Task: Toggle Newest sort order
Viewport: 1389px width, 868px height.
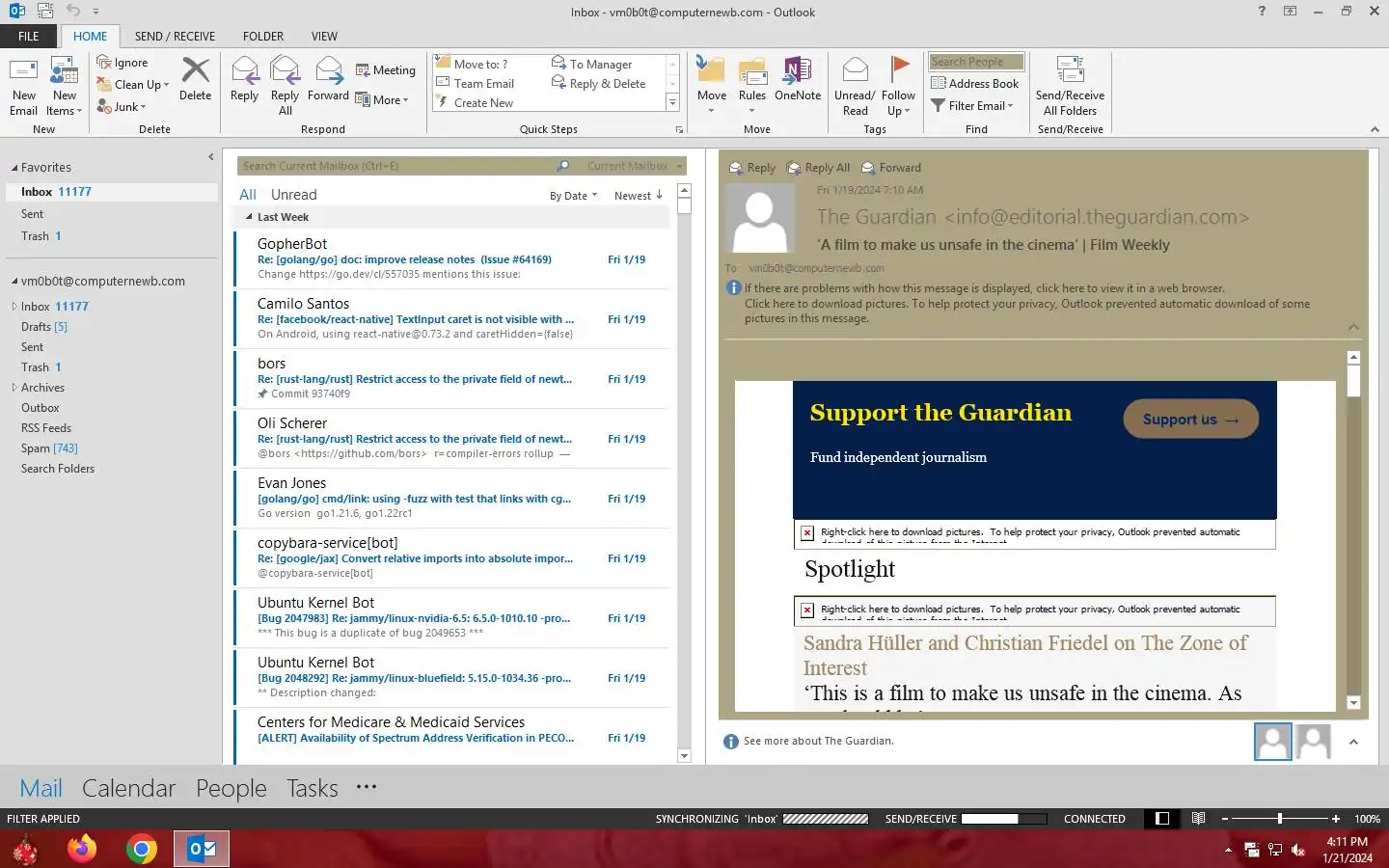Action: (638, 196)
